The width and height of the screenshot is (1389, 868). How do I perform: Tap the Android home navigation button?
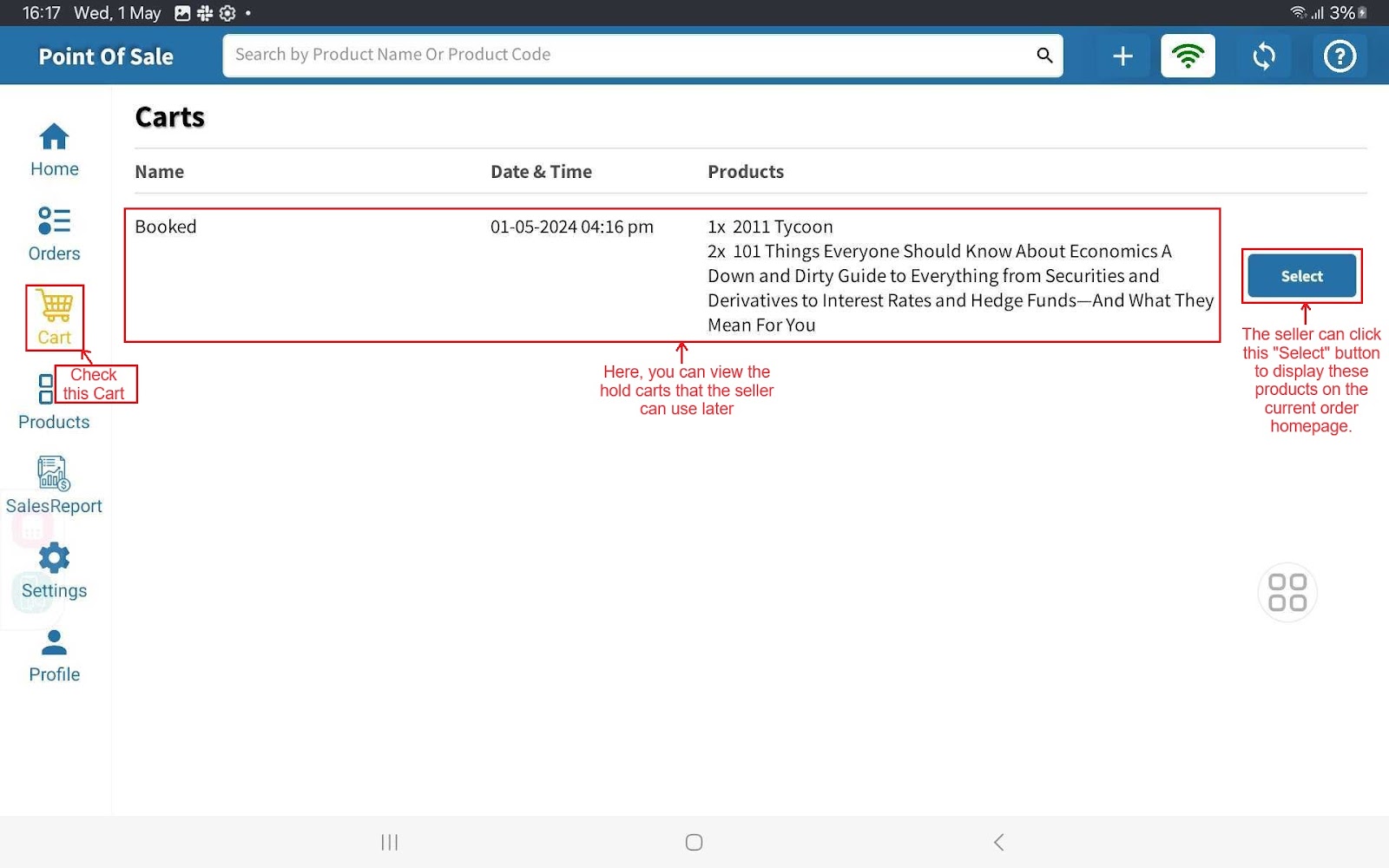click(694, 842)
